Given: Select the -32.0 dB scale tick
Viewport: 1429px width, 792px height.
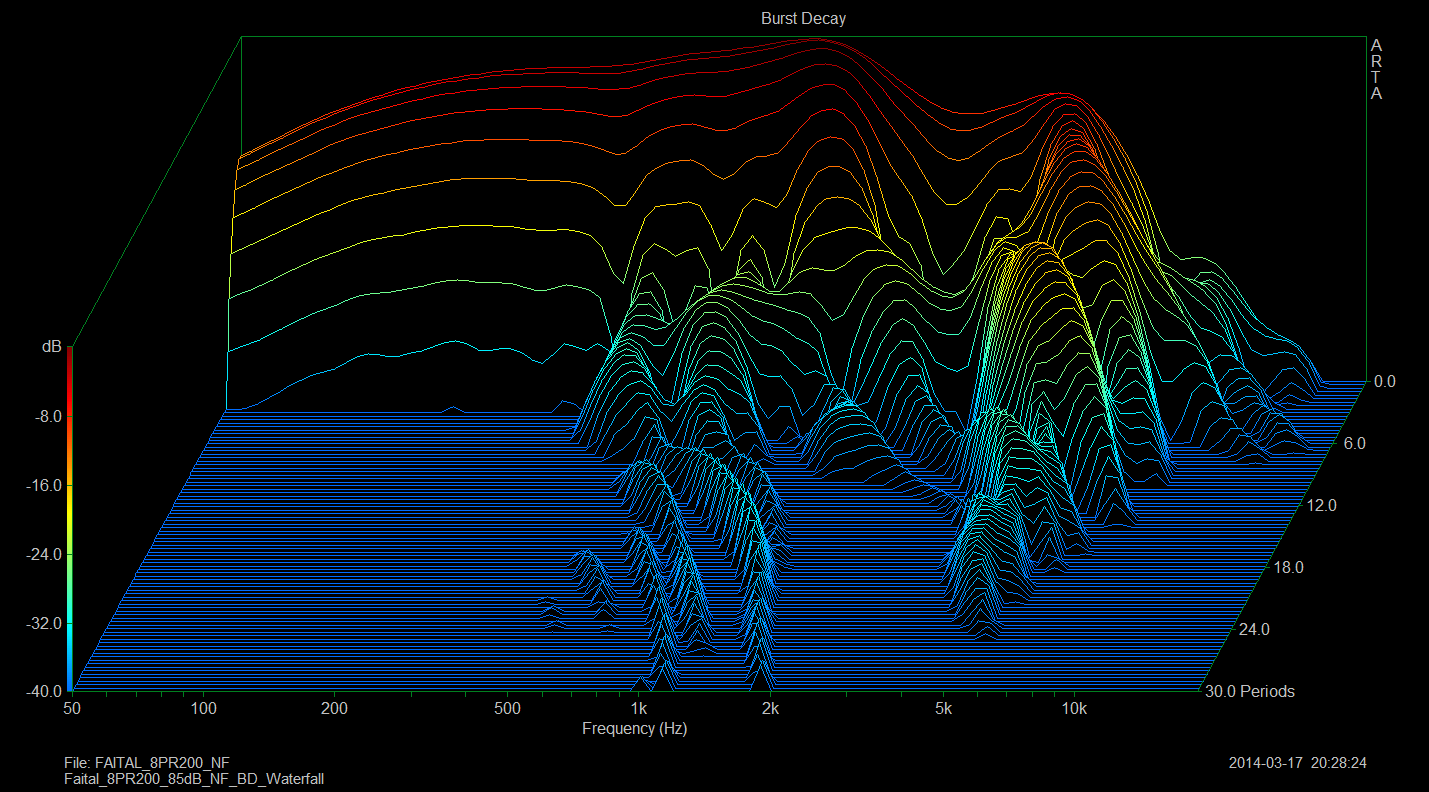Looking at the screenshot, I should pos(47,623).
